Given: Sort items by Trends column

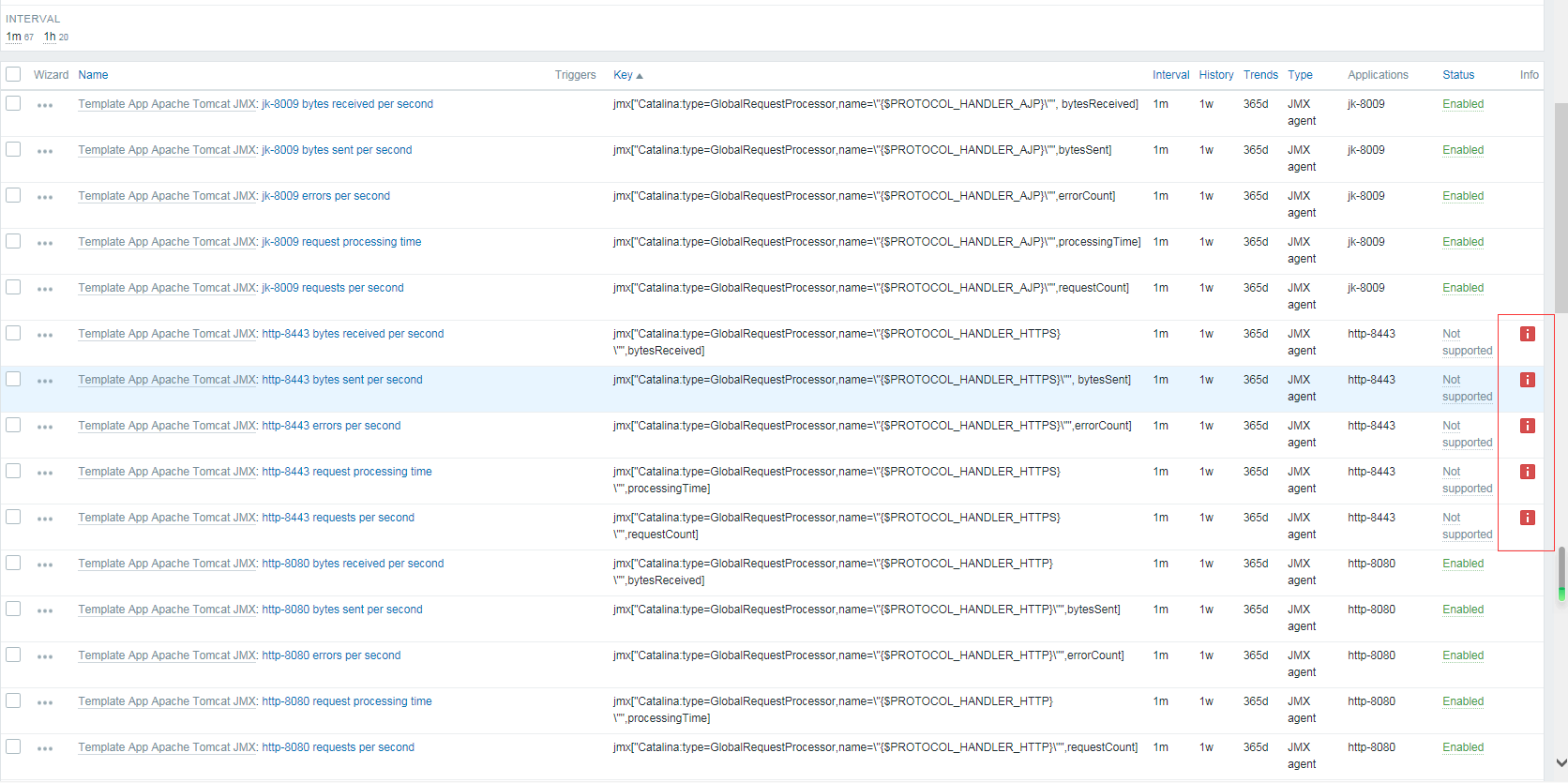Looking at the screenshot, I should (1260, 75).
